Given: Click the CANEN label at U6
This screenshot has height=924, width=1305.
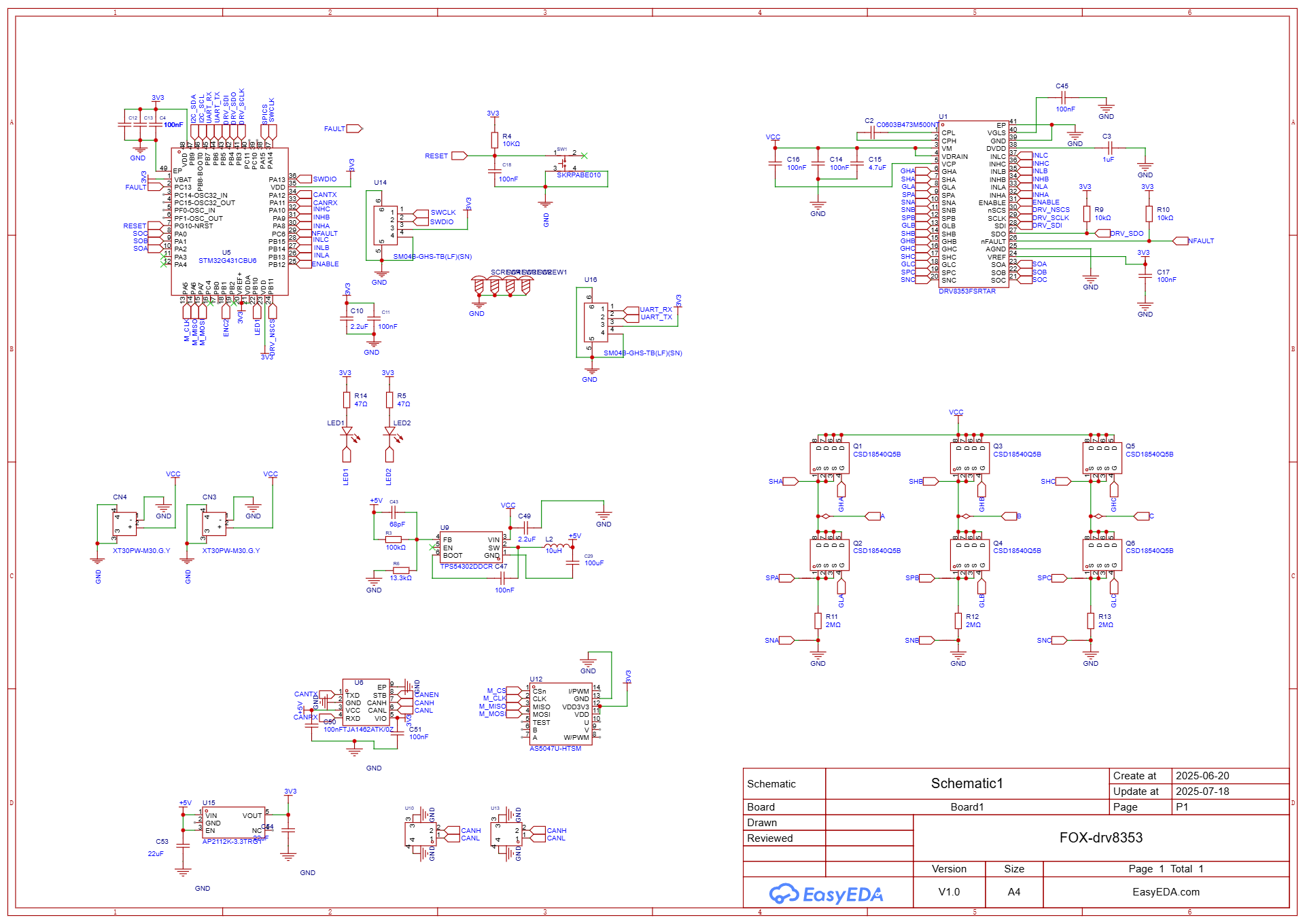Looking at the screenshot, I should pos(427,695).
